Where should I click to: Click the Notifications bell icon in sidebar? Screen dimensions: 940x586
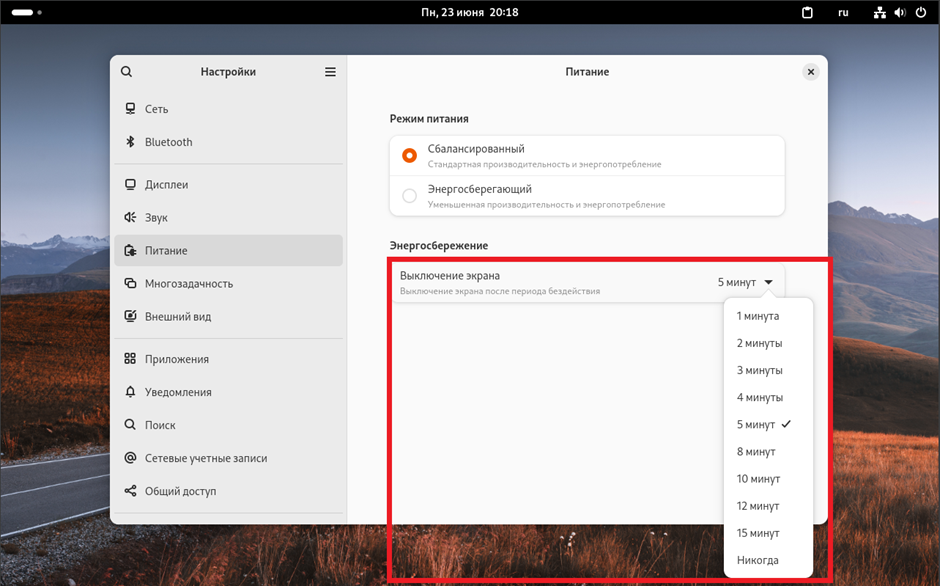[130, 392]
